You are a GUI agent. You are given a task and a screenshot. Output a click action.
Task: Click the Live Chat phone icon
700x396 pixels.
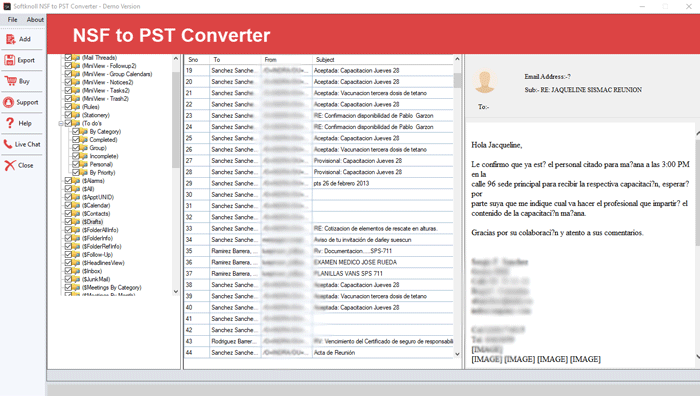pos(8,144)
